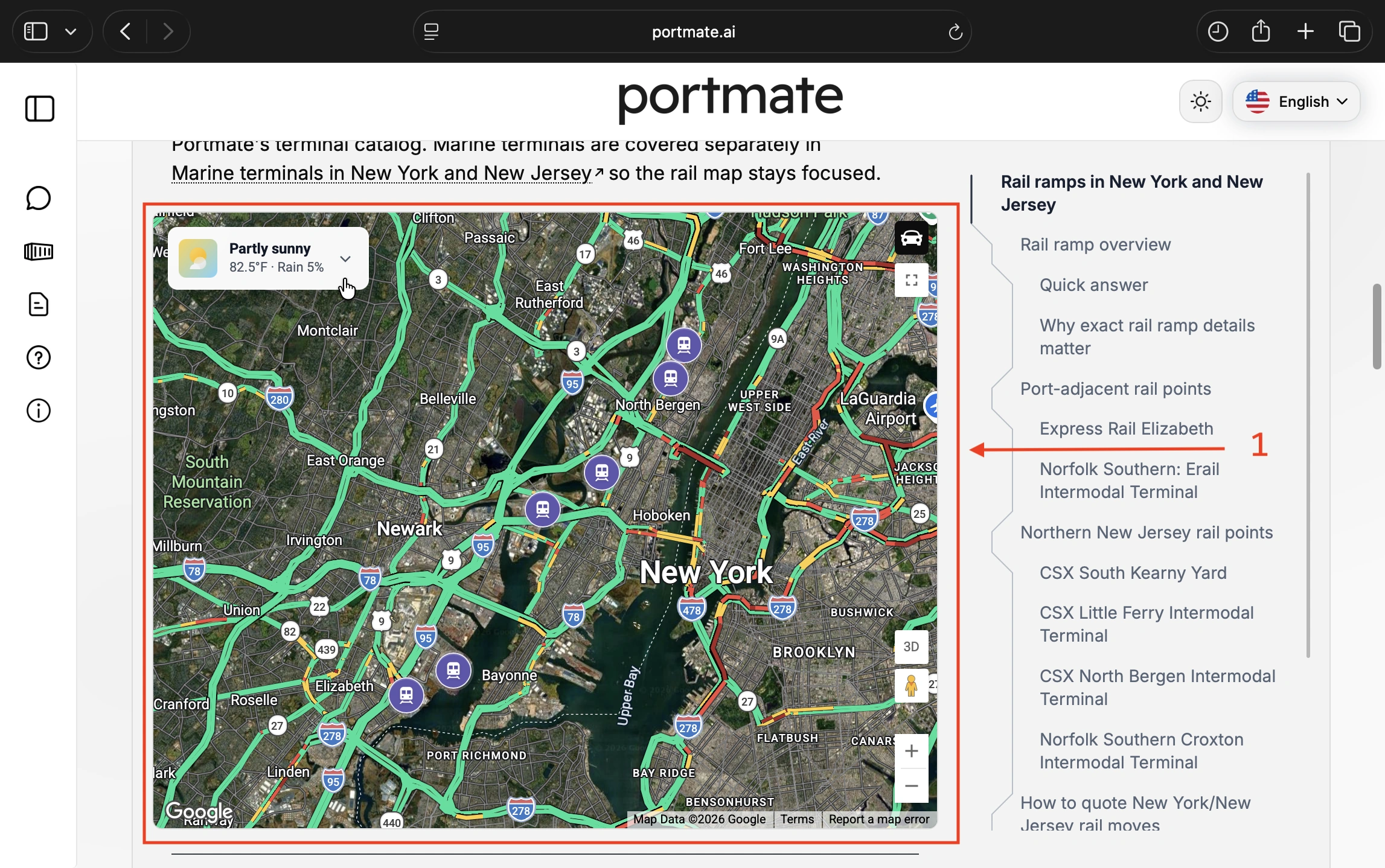Open Norfolk Southern Croxton Intermodal Terminal entry
The width and height of the screenshot is (1385, 868).
click(1141, 751)
